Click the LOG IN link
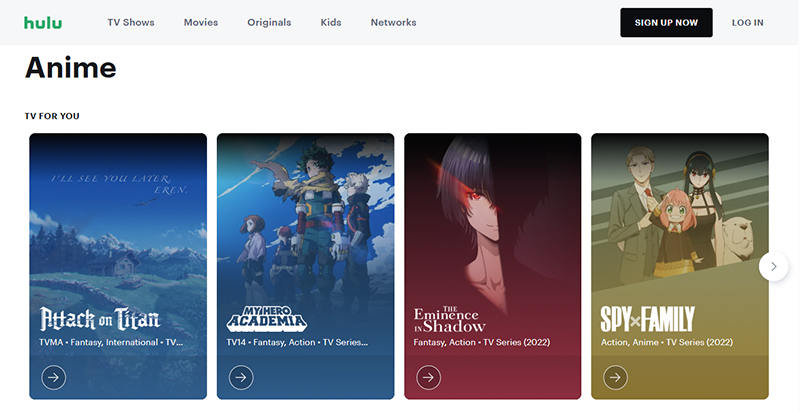 (x=747, y=22)
